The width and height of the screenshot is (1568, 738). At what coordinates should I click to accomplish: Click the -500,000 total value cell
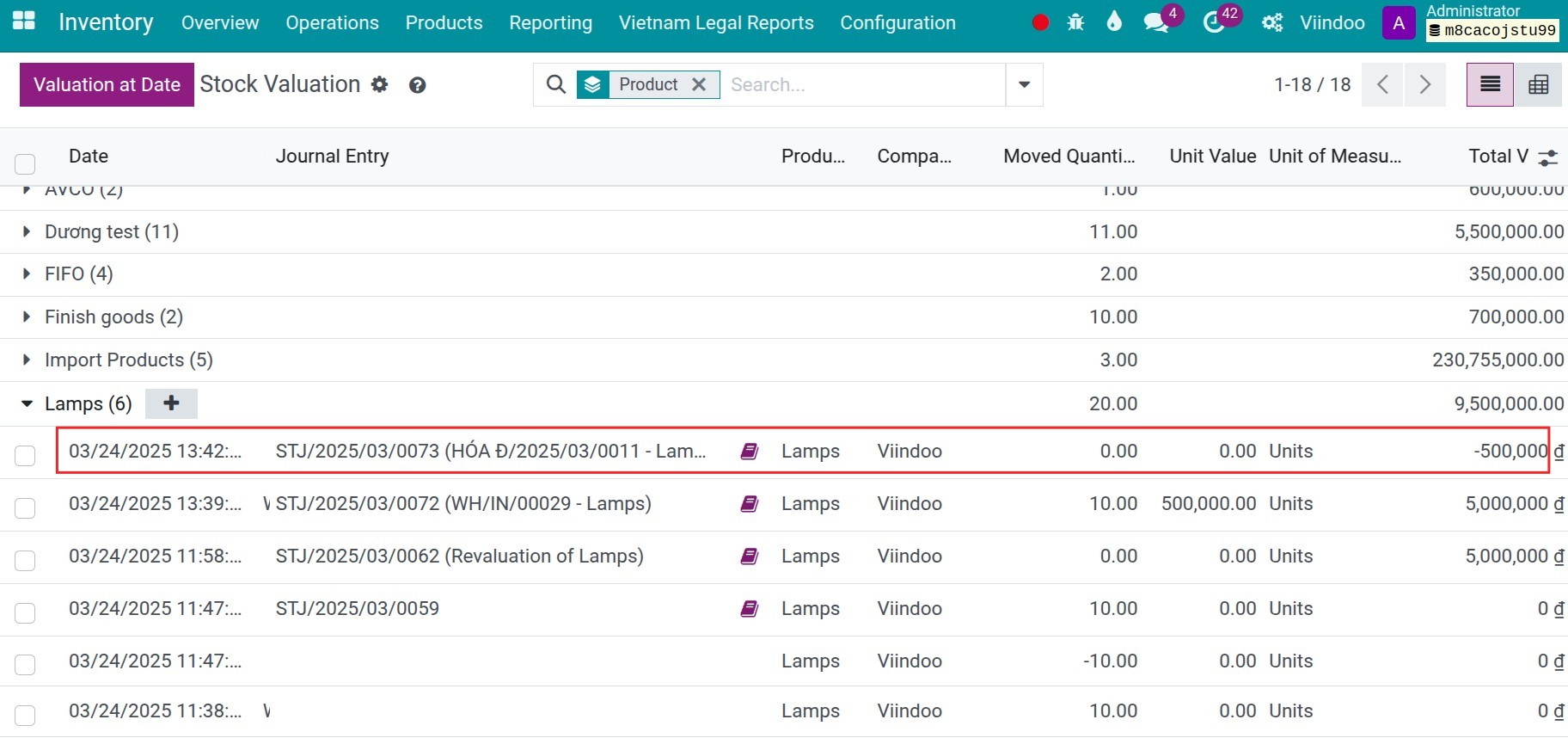[x=1518, y=451]
